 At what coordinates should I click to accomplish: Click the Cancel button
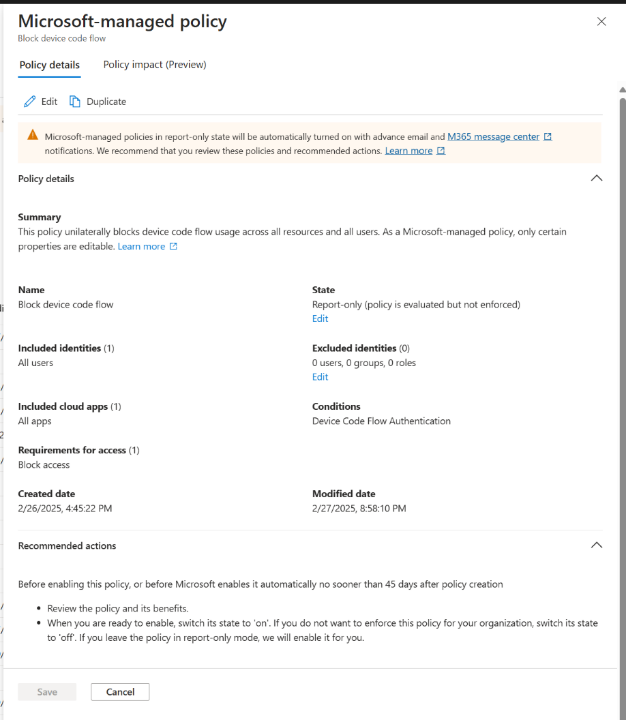120,692
